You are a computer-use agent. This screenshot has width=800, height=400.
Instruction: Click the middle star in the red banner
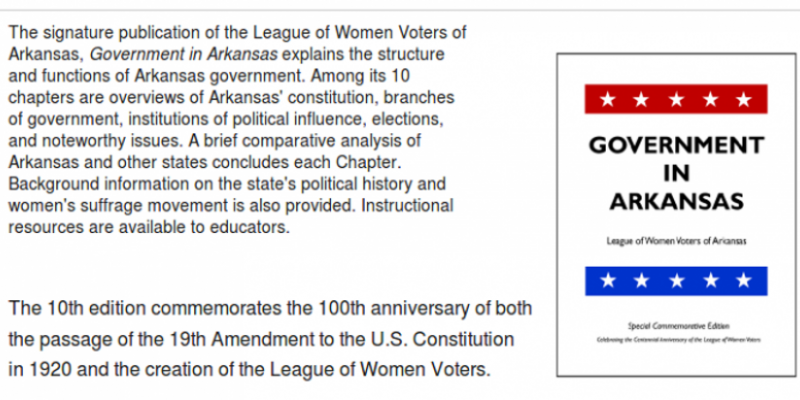pyautogui.click(x=675, y=100)
